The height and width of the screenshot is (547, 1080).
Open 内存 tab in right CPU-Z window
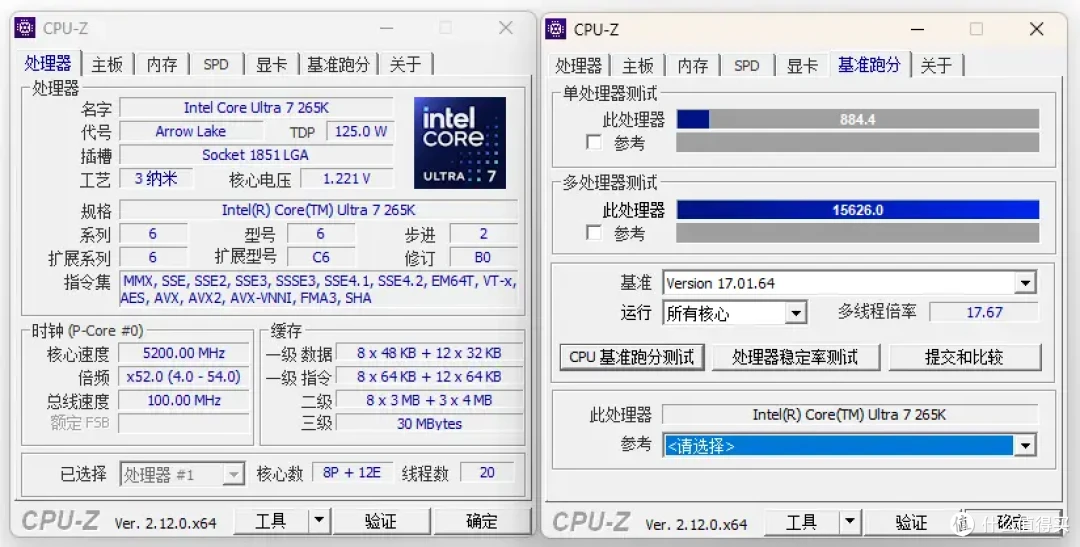pos(693,65)
